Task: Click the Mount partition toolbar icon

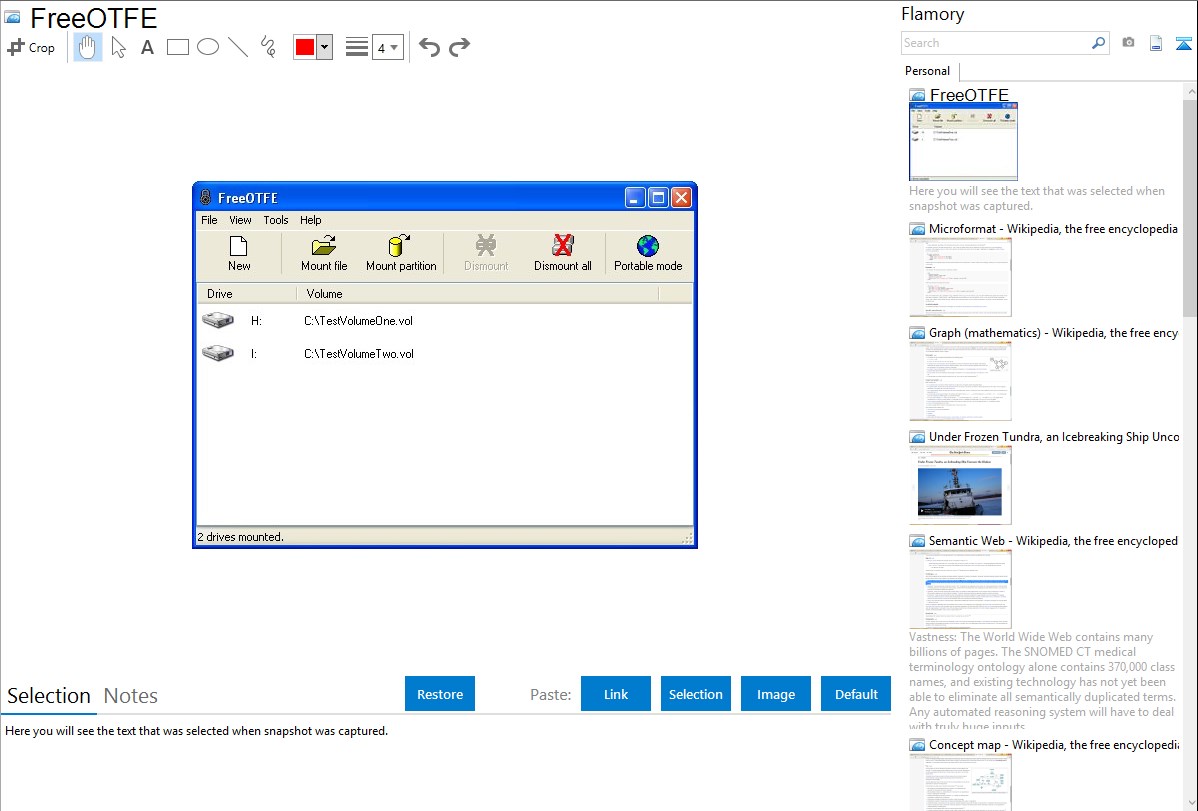Action: click(401, 253)
